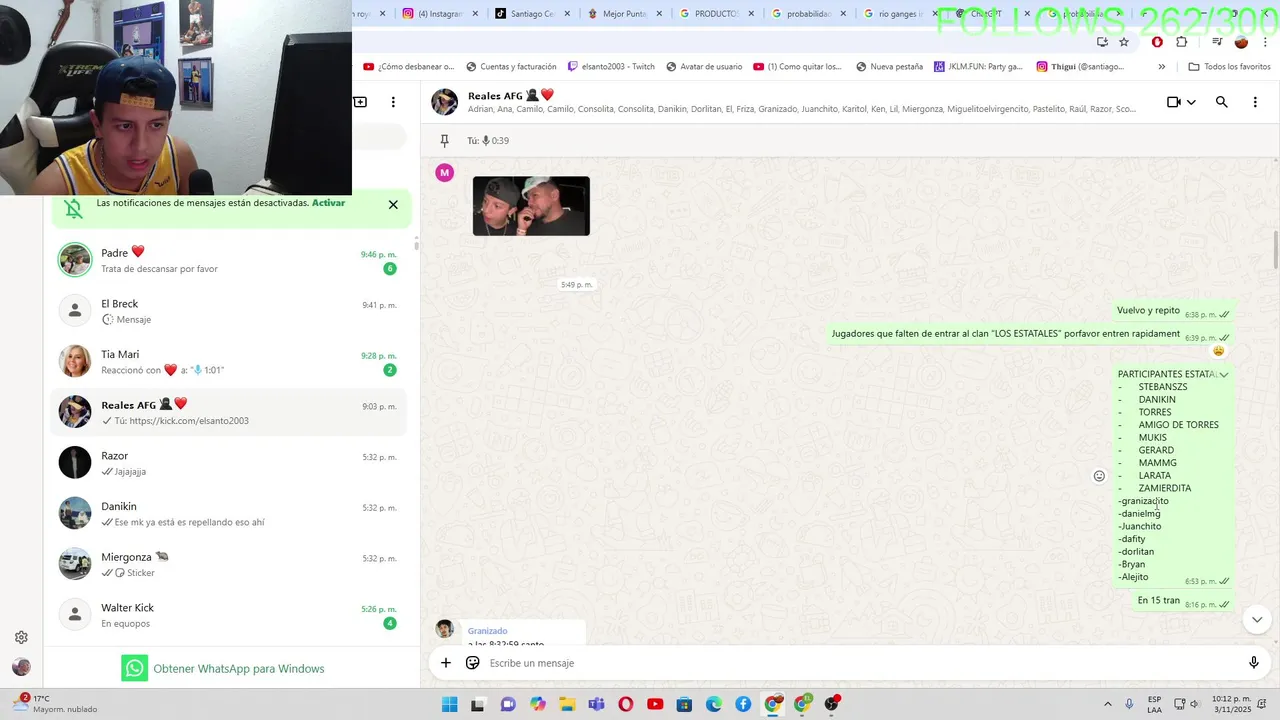This screenshot has width=1280, height=720.
Task: Open Chrome extensions puzzle icon
Action: tap(1182, 42)
